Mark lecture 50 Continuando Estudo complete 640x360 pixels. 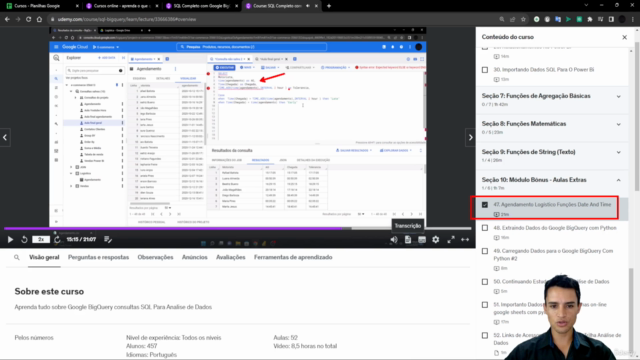[485, 282]
